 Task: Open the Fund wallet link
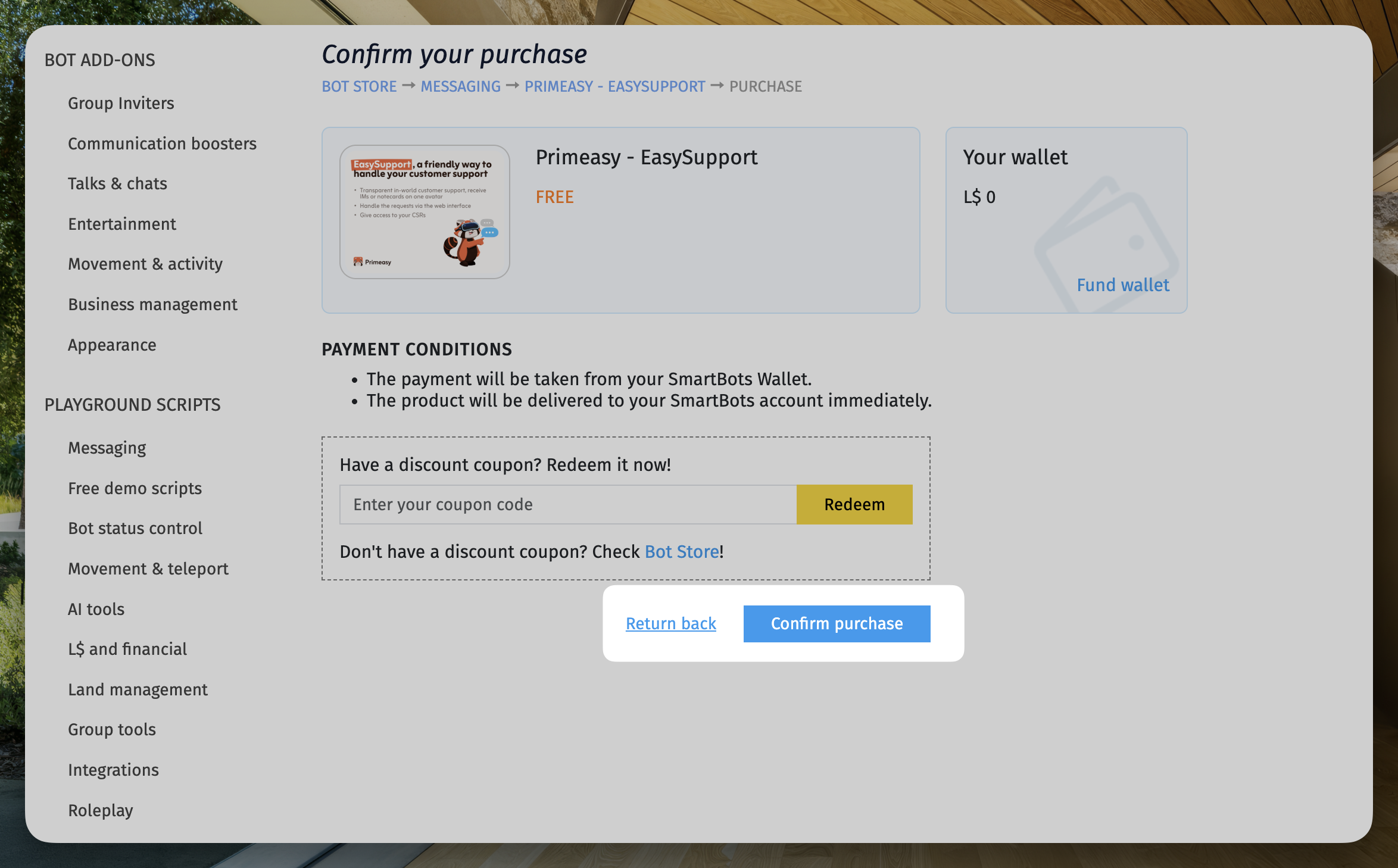point(1122,285)
